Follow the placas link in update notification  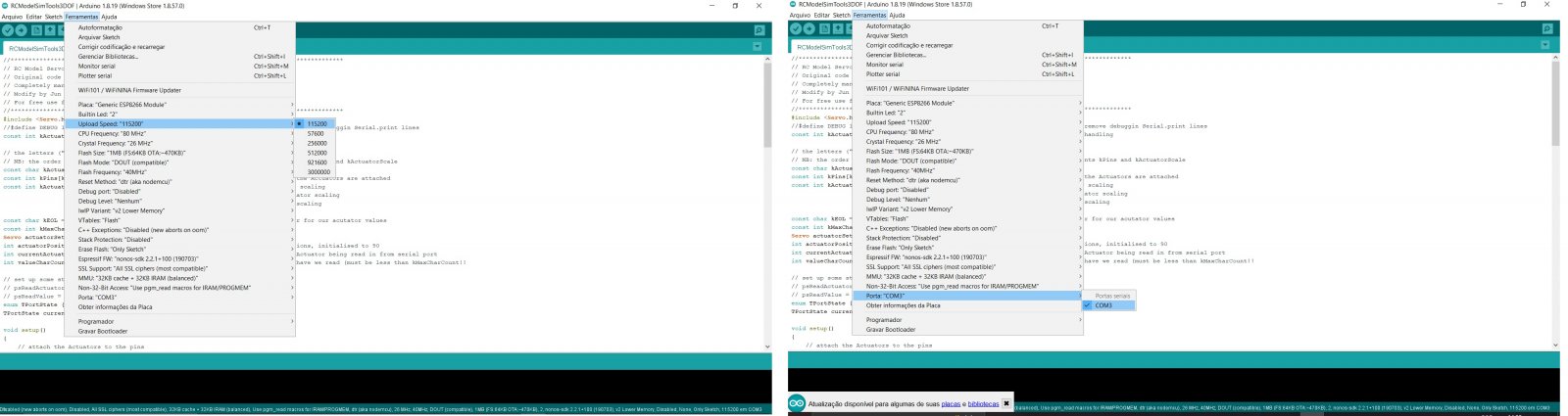[x=951, y=403]
